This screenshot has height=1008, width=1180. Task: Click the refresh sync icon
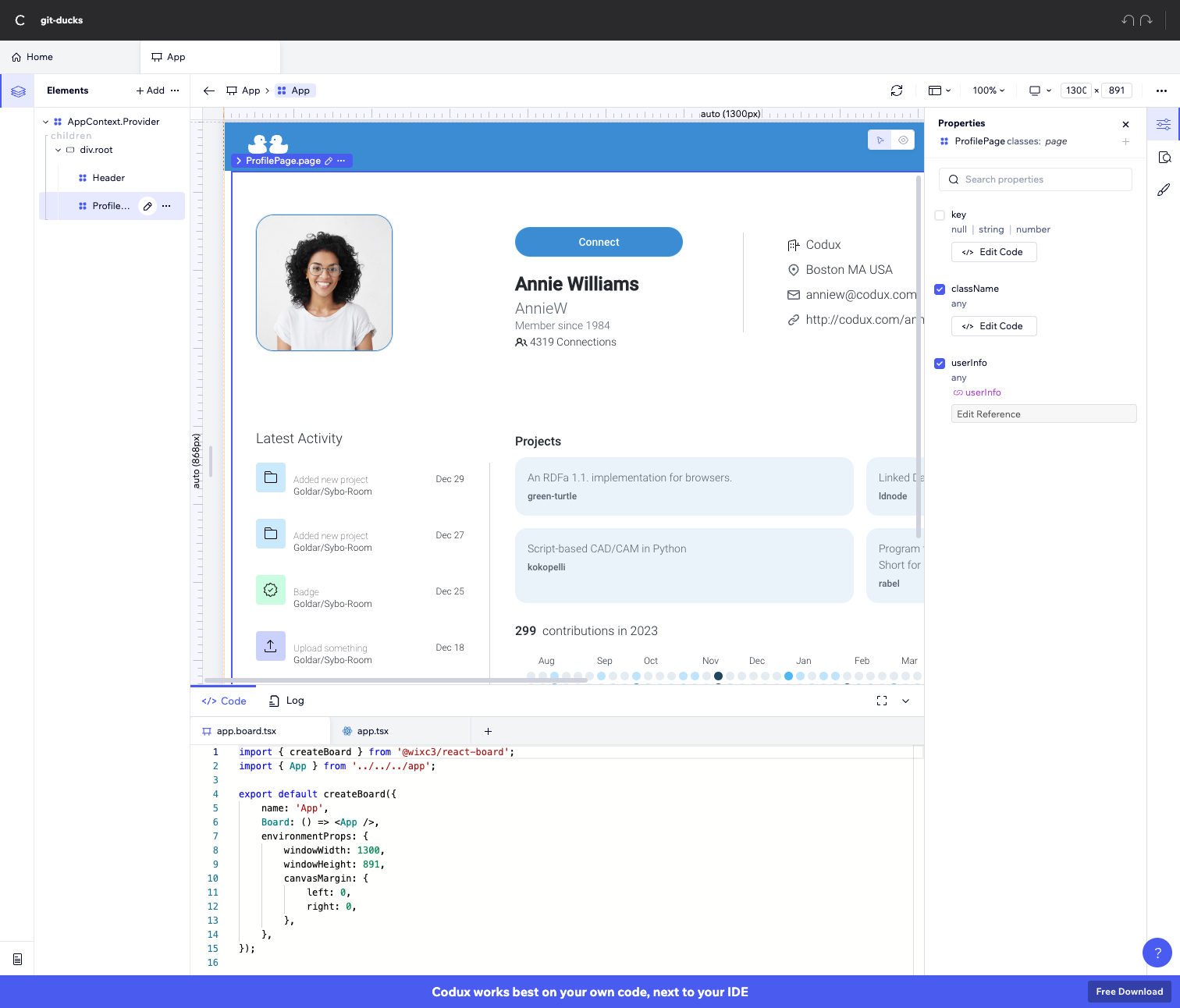897,91
